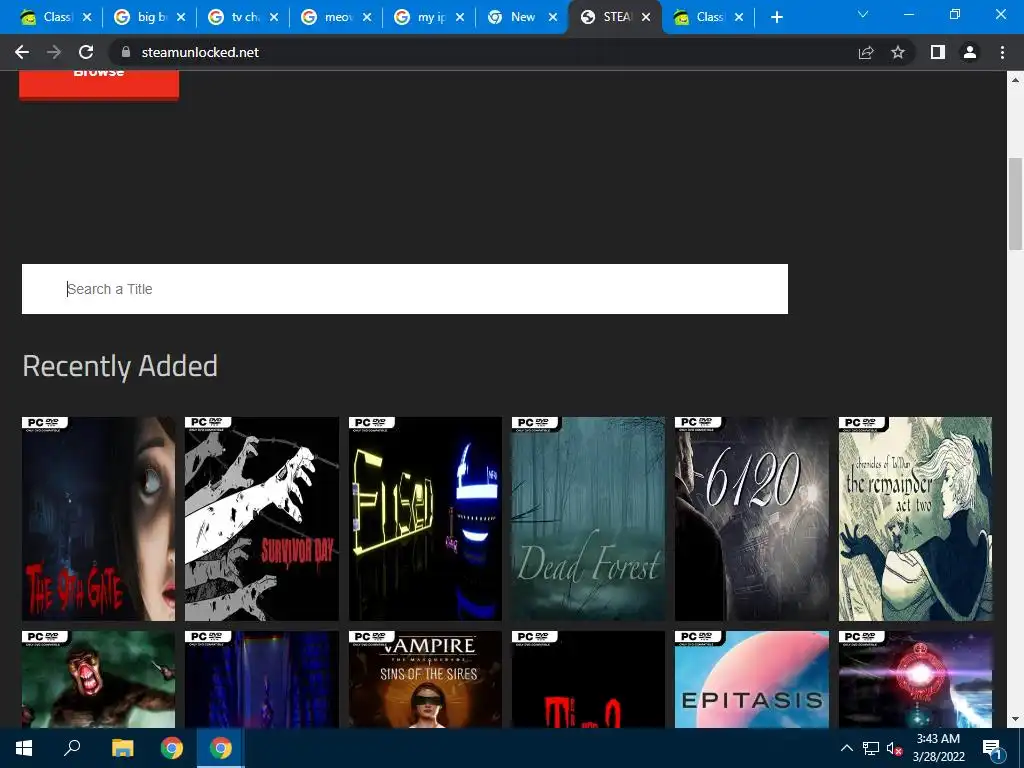Click the browser forward arrow
Screen dimensions: 1024x768
click(x=54, y=52)
